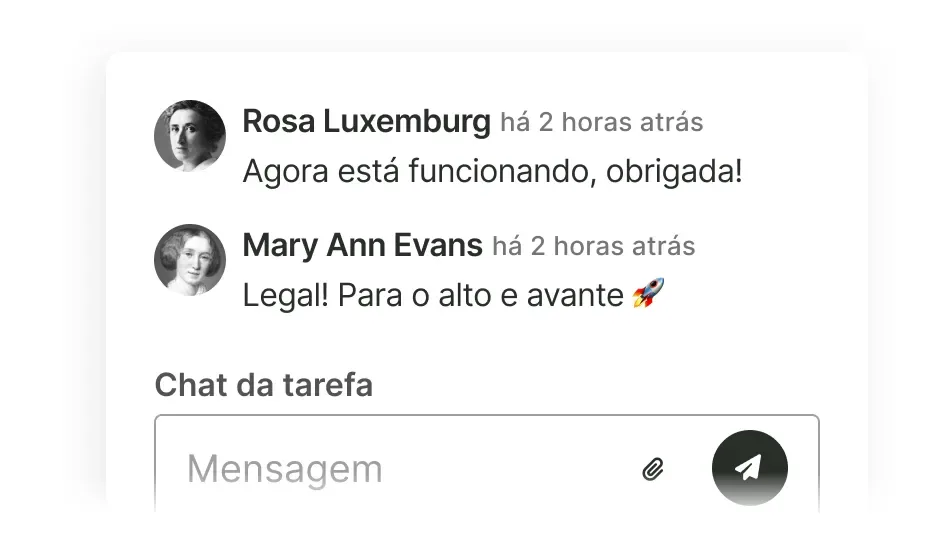Open Rosa Luxemburg's avatar photo
This screenshot has height=560, width=944.
(x=190, y=136)
